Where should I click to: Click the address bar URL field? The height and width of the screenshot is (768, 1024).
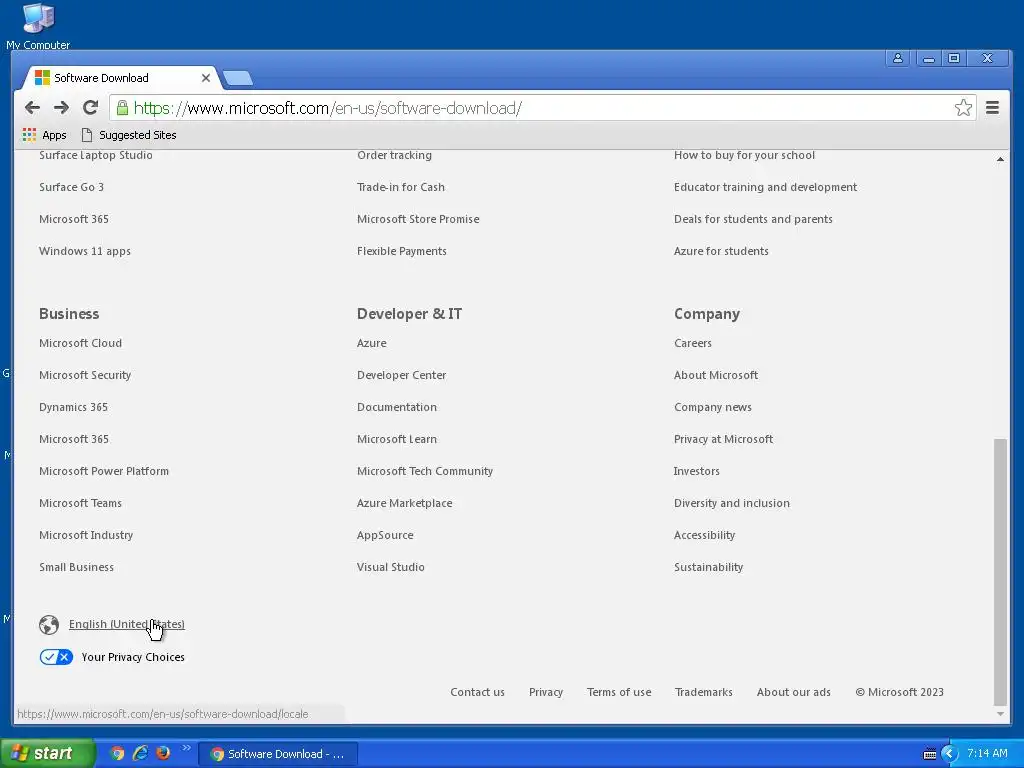click(542, 108)
